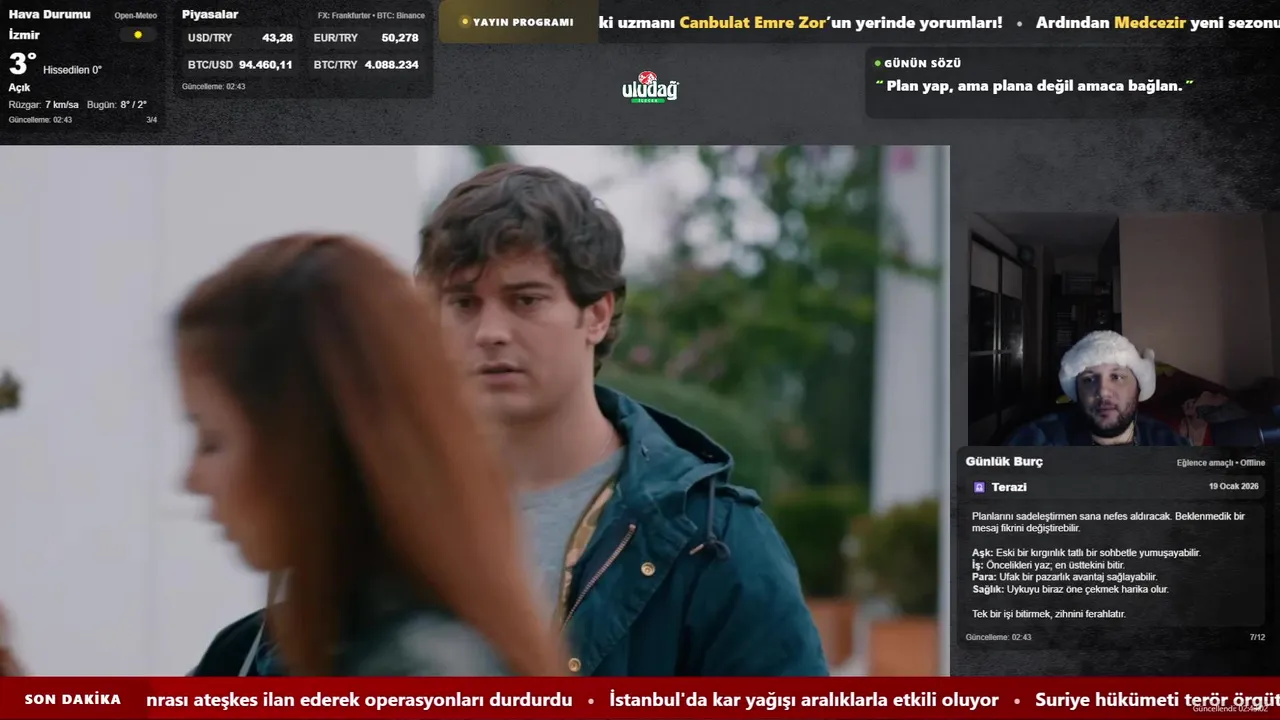Image resolution: width=1280 pixels, height=720 pixels.
Task: Click the İzmir city name
Action: click(x=24, y=35)
